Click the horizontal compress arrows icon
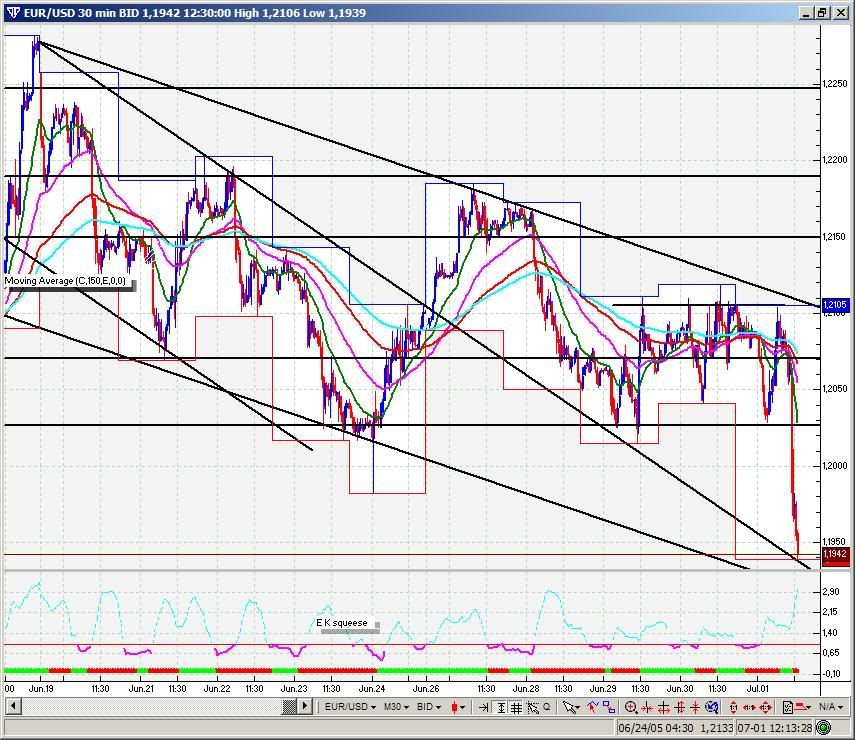The image size is (855, 740). pyautogui.click(x=647, y=708)
